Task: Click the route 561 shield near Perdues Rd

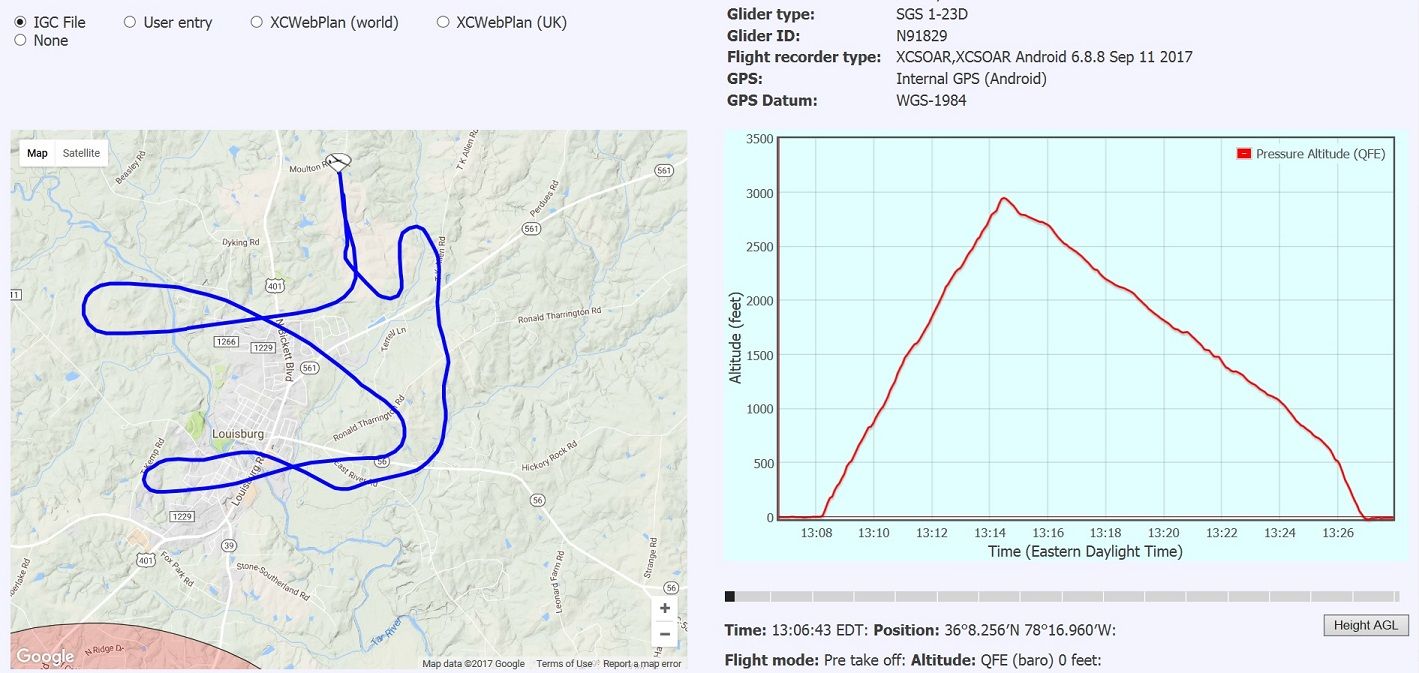Action: (x=531, y=229)
